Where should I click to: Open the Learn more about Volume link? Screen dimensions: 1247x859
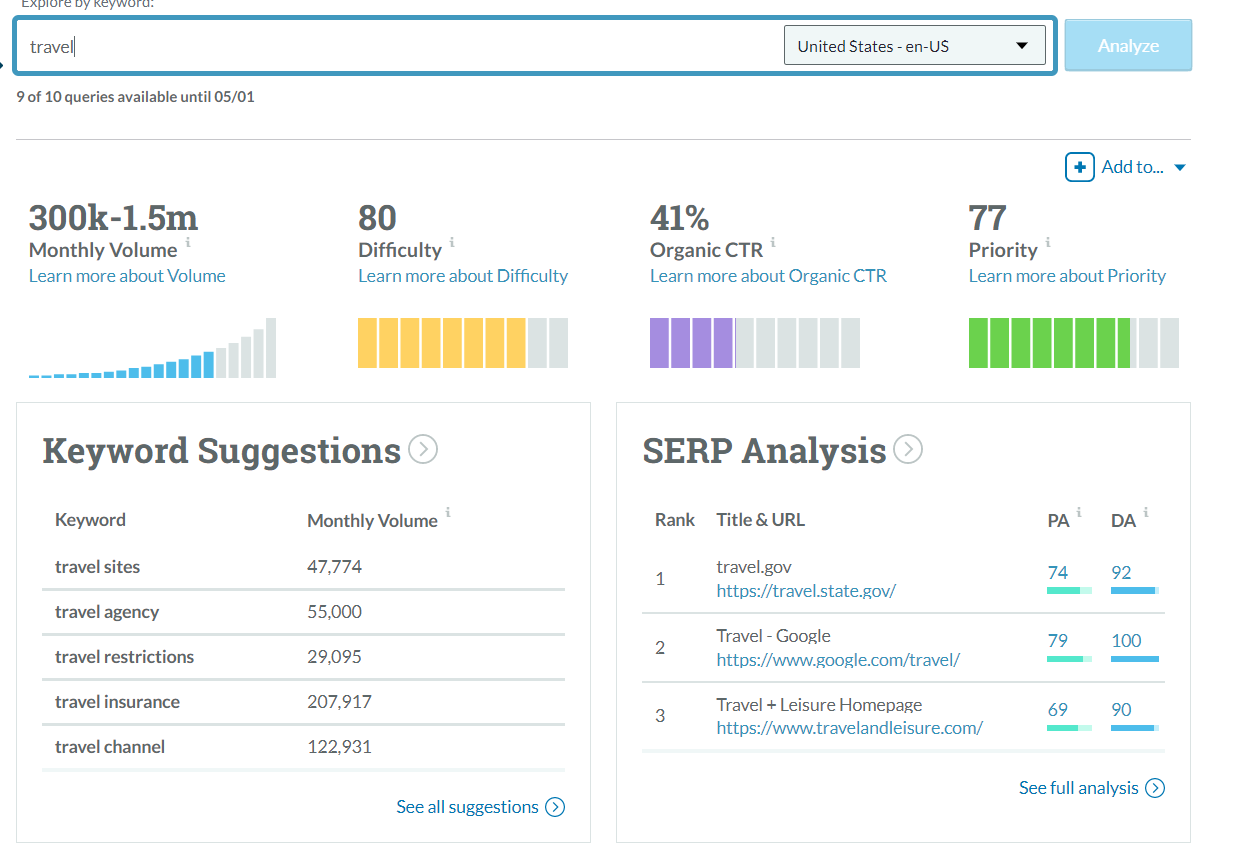126,275
